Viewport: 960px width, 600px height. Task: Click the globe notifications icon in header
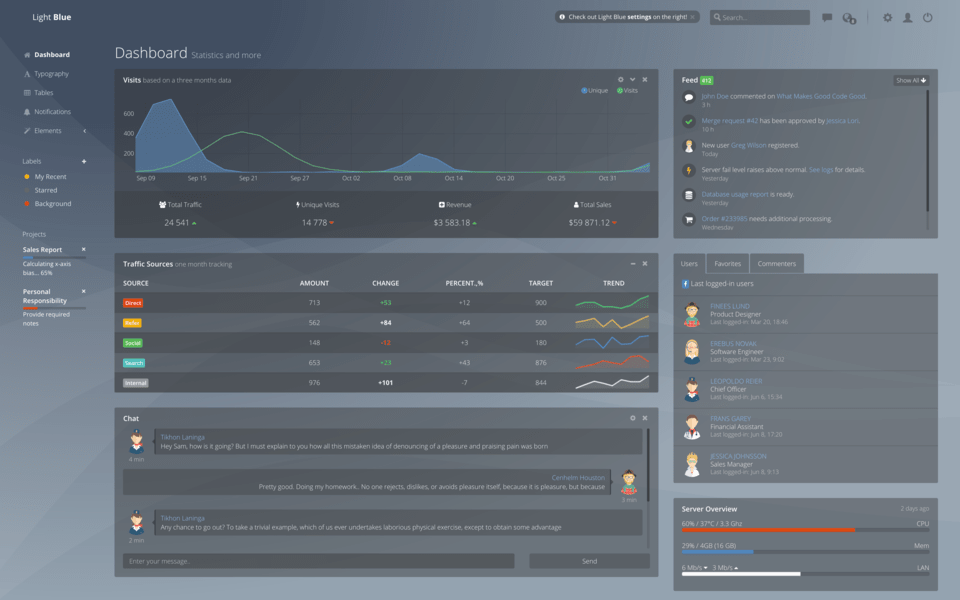click(849, 17)
